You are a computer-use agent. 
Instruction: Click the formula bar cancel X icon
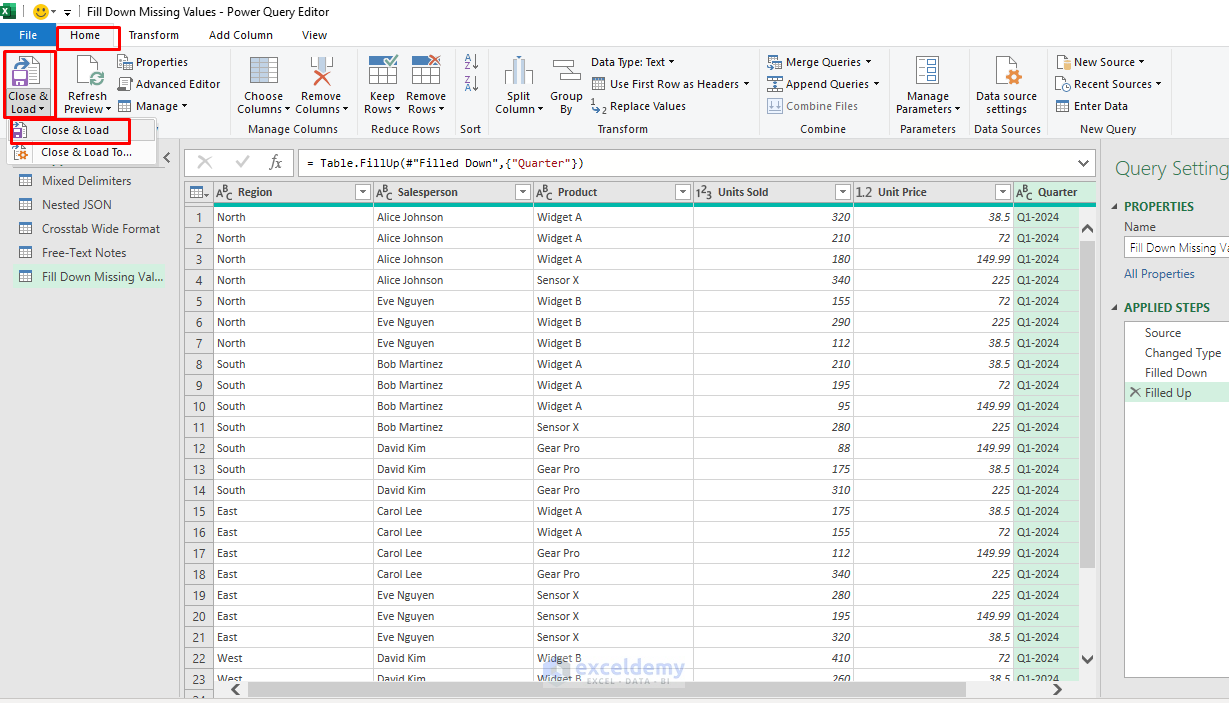point(205,162)
